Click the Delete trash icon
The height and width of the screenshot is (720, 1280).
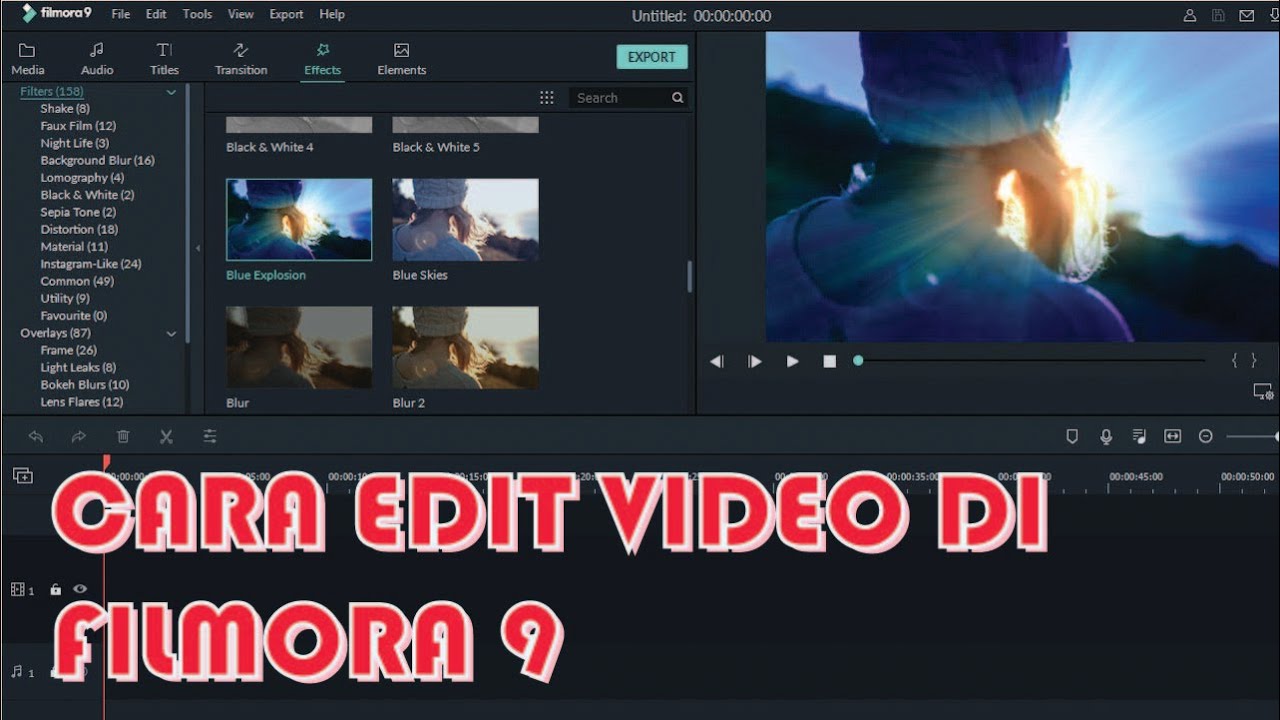tap(123, 436)
